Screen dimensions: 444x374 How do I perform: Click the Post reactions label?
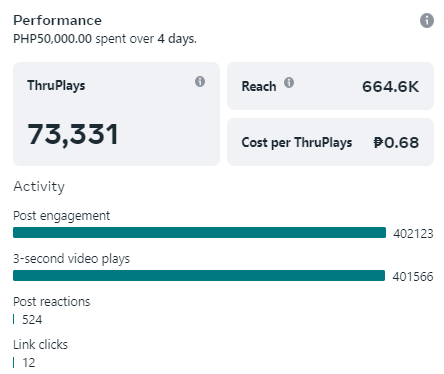(52, 302)
